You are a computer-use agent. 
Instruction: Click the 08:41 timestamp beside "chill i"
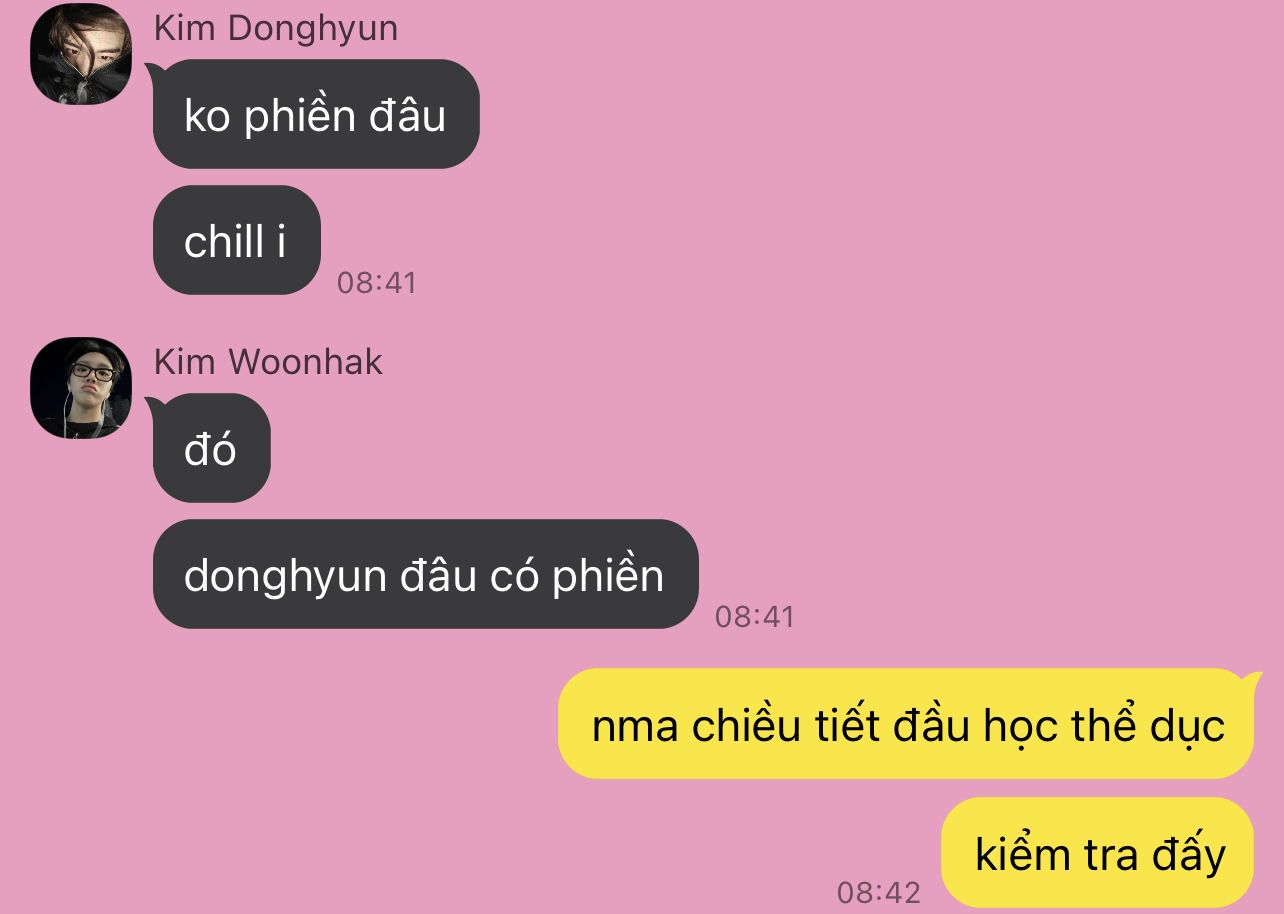point(376,283)
